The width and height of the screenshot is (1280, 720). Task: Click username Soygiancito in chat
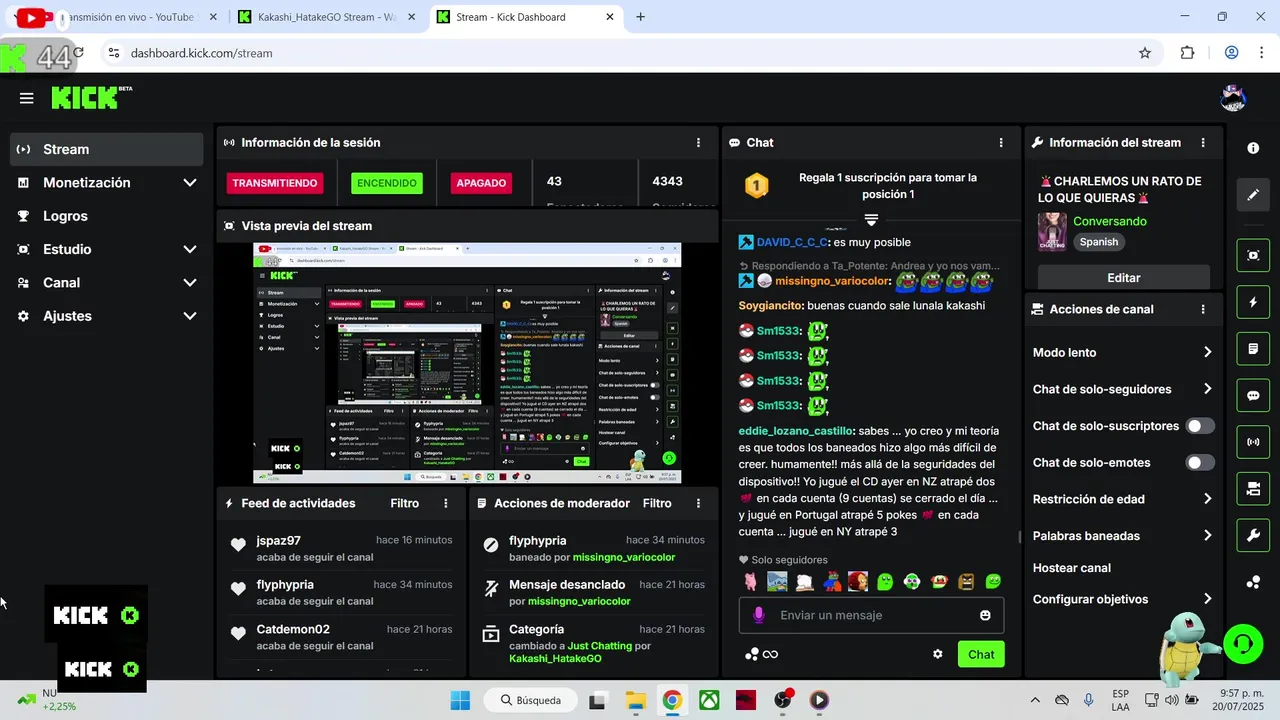pyautogui.click(x=770, y=306)
